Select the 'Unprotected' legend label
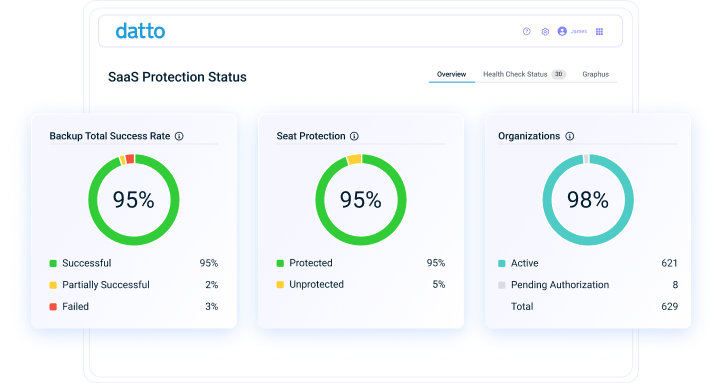Screen dimensions: 723x383 point(316,284)
